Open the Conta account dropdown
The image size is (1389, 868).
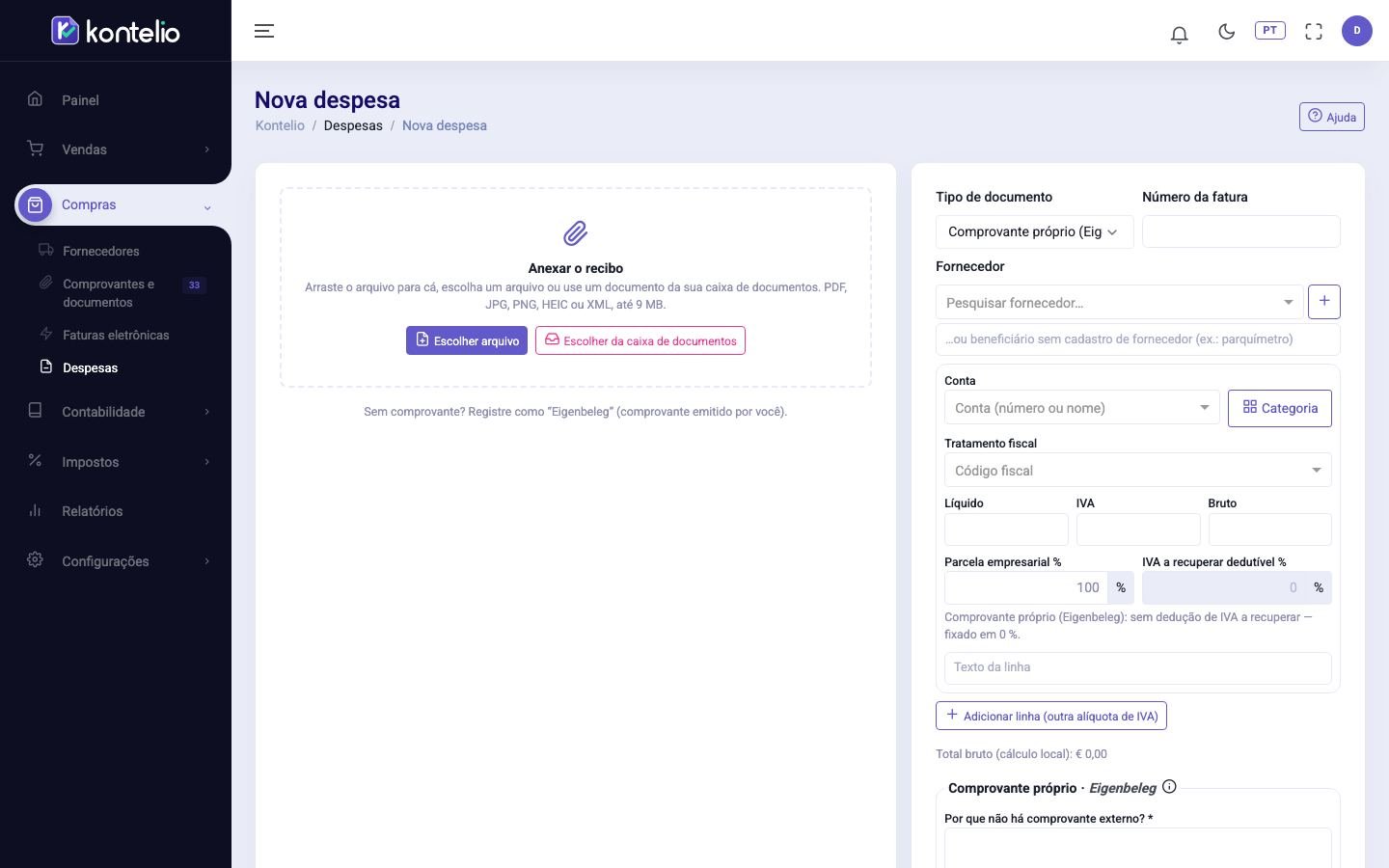pos(1082,408)
